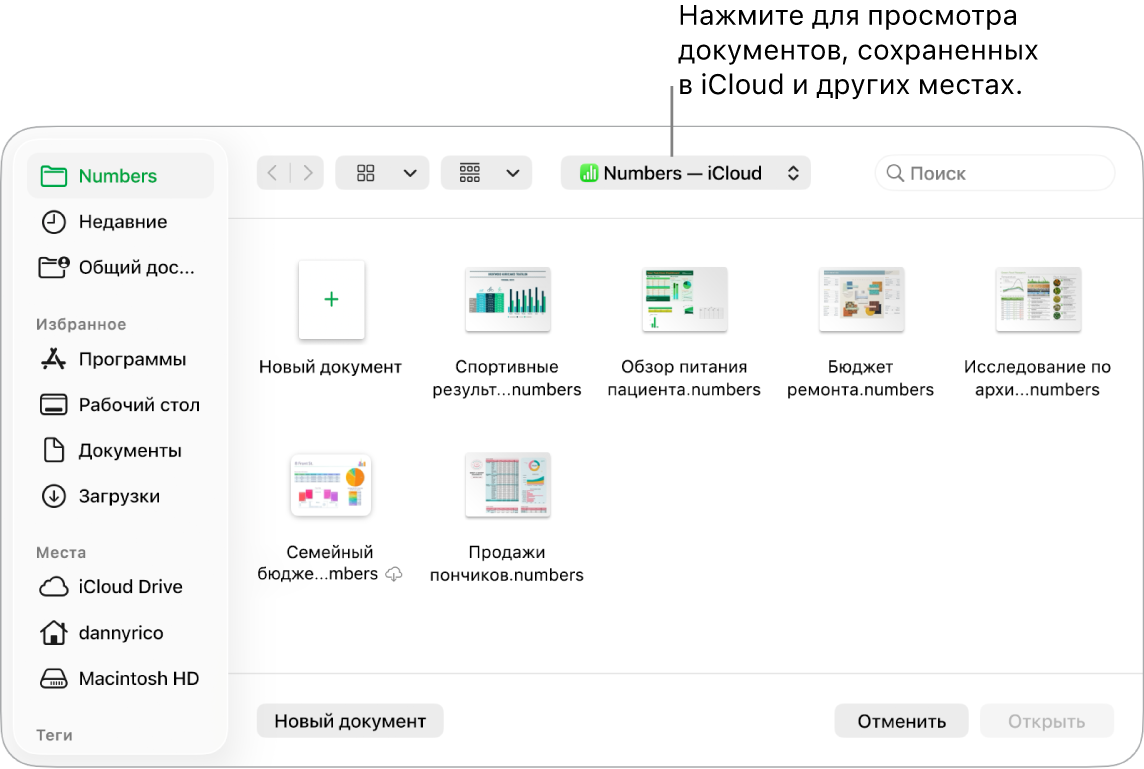Click the Бюджет ремонта.numbers file name
The image size is (1144, 769).
860,378
